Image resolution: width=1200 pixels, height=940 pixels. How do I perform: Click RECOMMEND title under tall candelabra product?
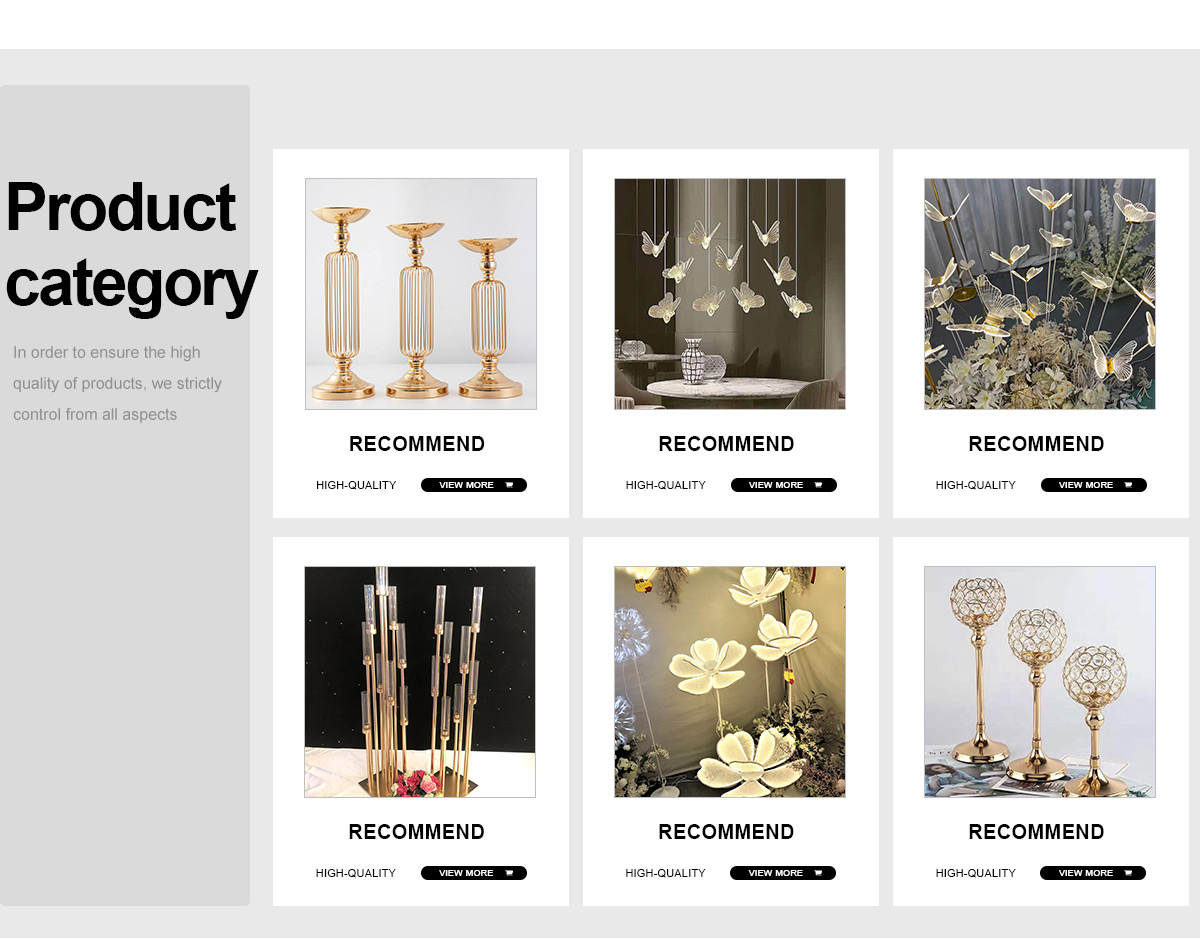pos(417,832)
